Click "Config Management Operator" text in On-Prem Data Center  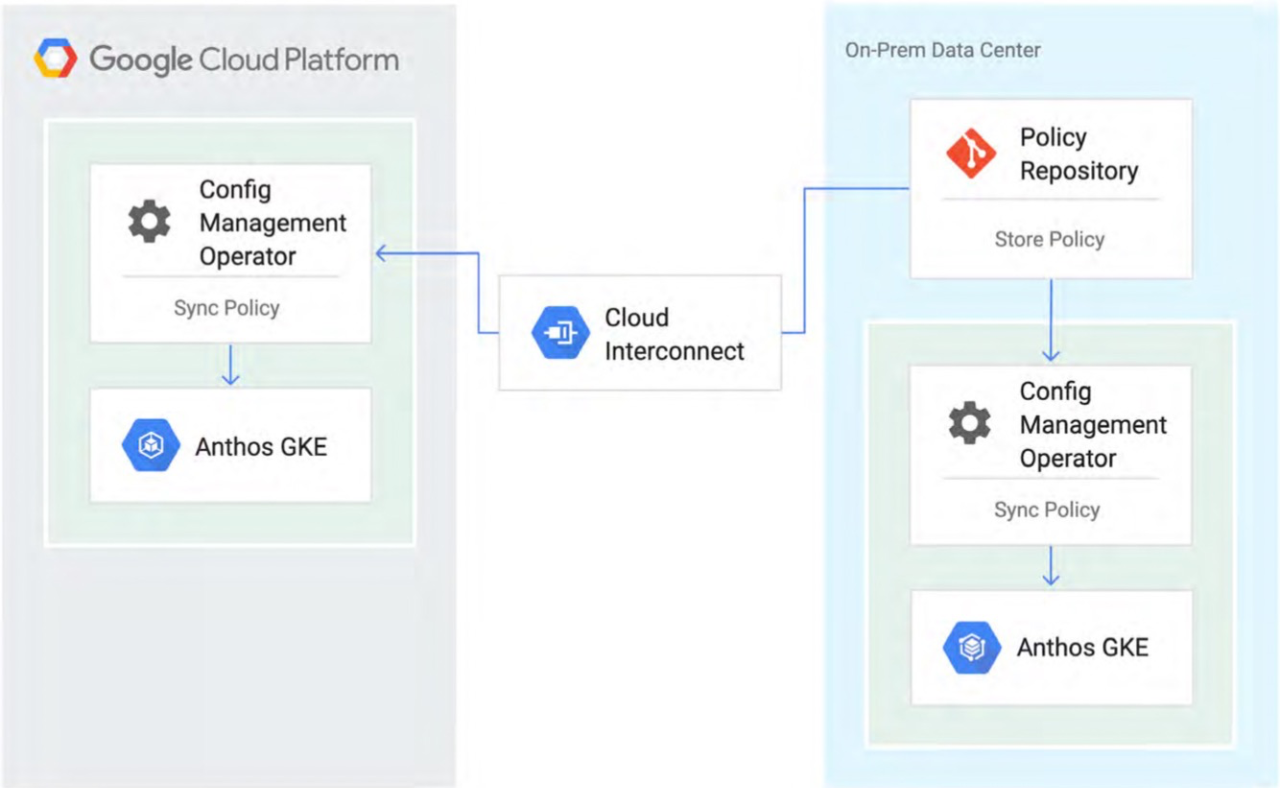click(x=1093, y=425)
